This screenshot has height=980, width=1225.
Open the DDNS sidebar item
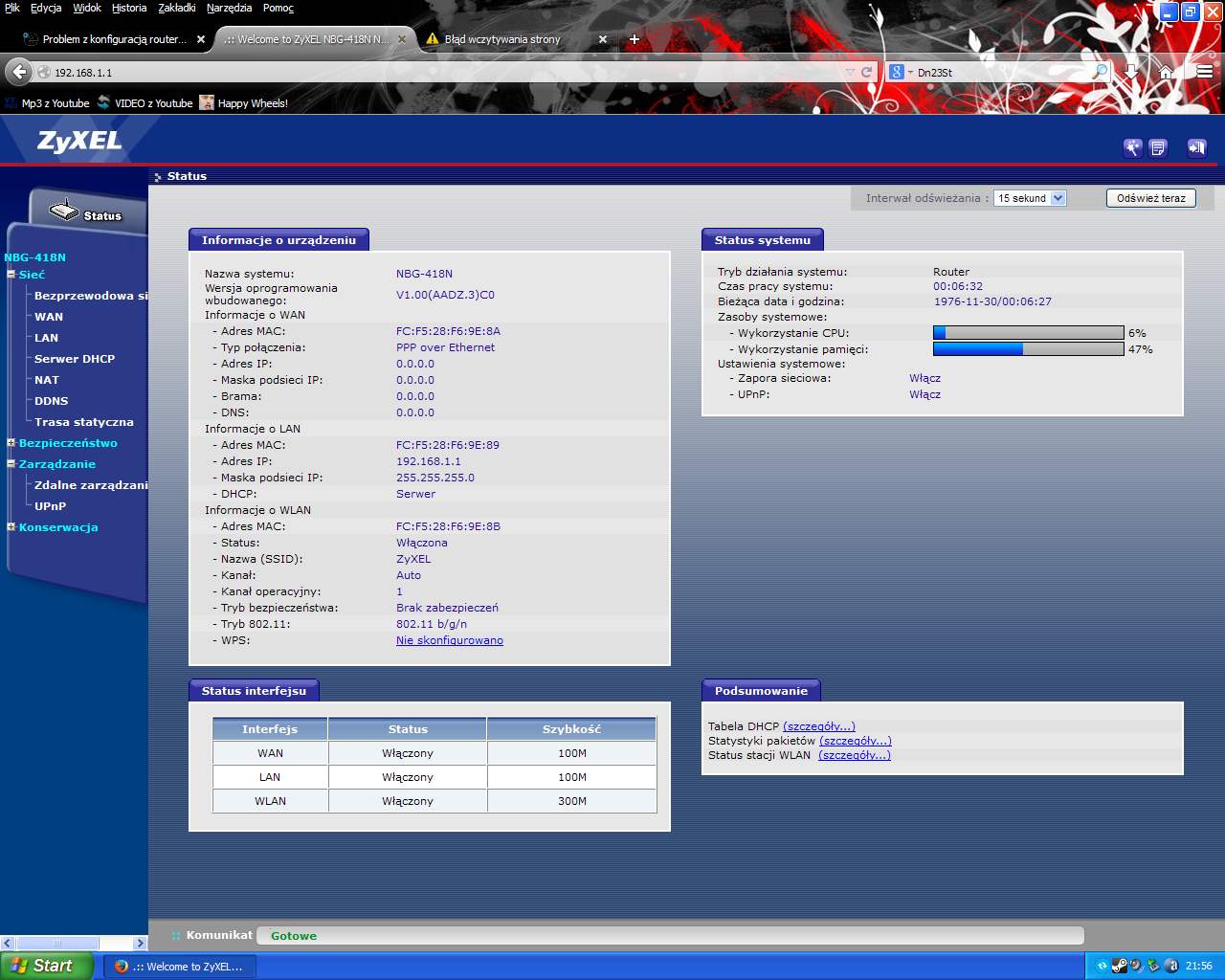52,401
